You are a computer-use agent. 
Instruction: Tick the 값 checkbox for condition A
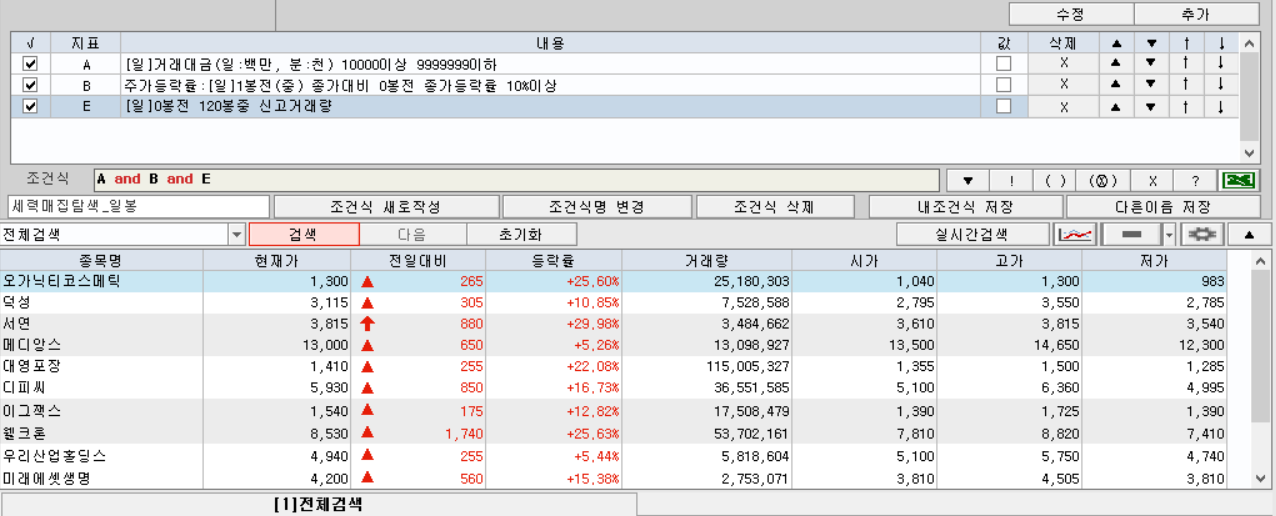pyautogui.click(x=1004, y=64)
